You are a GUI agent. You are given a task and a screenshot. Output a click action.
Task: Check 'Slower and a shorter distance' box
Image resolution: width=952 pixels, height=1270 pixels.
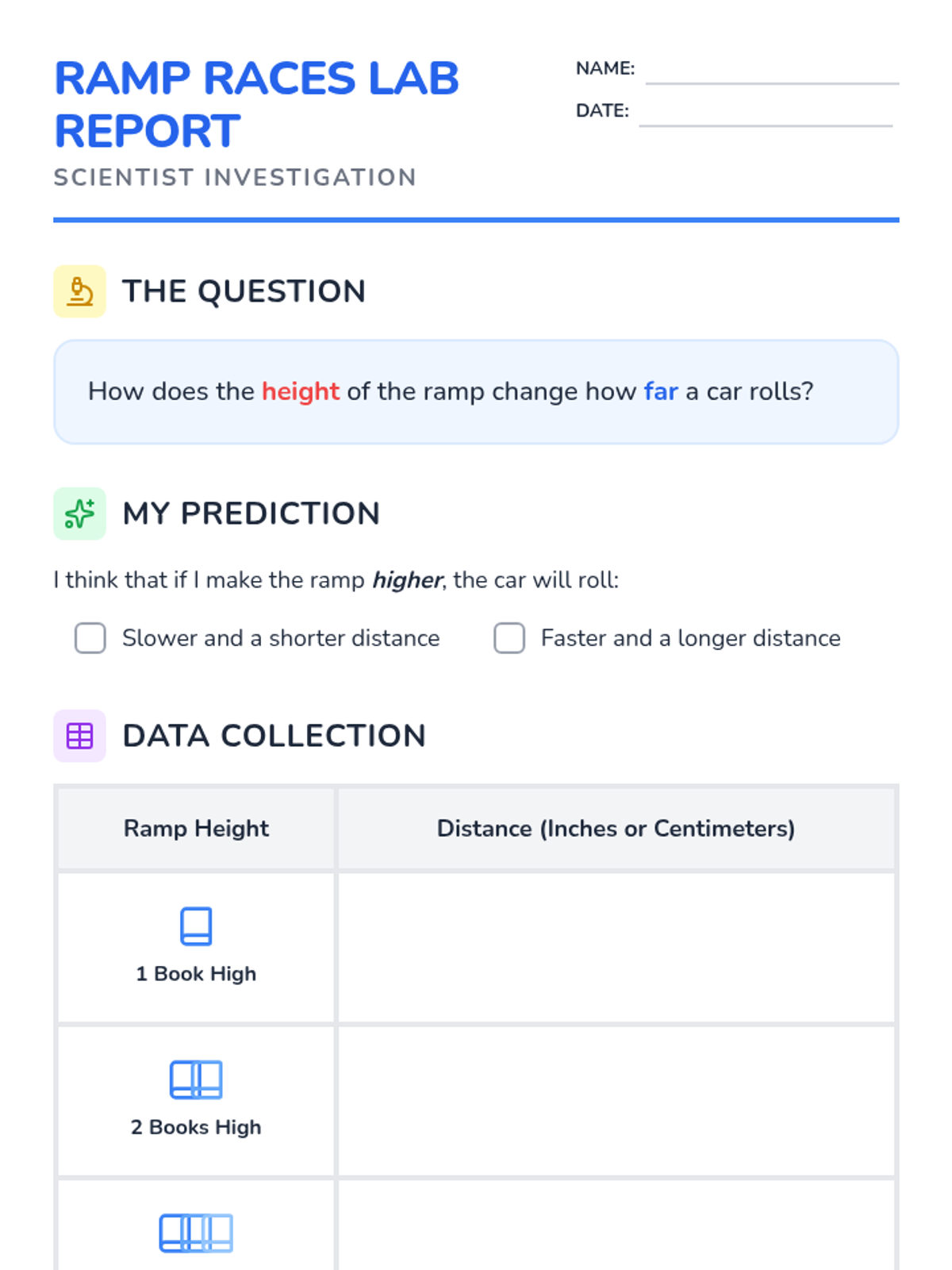pyautogui.click(x=90, y=638)
